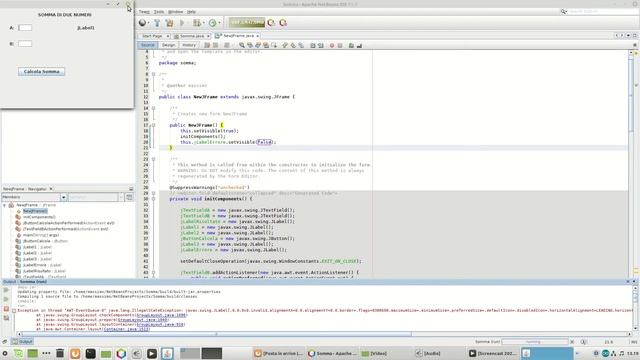
Task: Collapse the constructor fold at line 17
Action: [153, 125]
